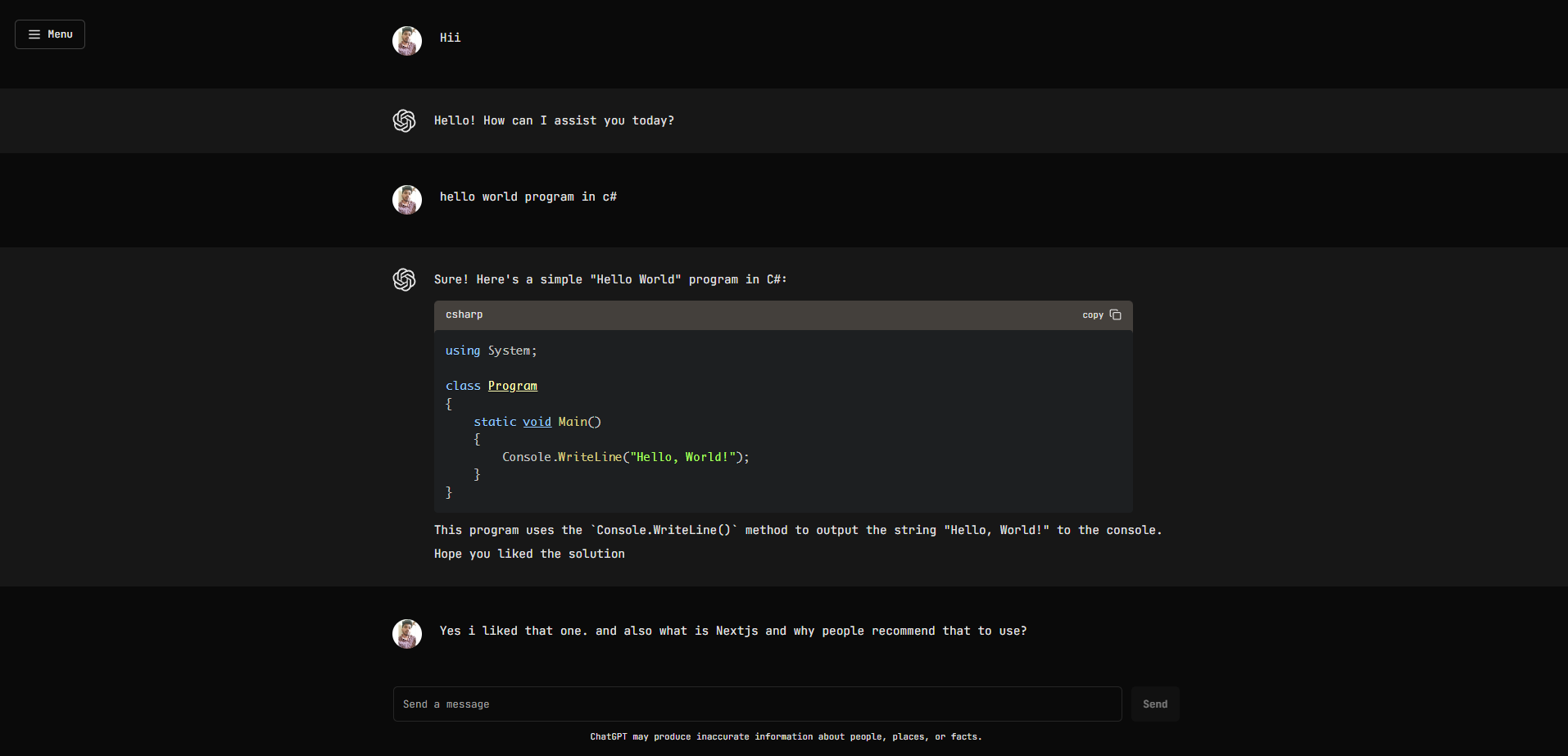The image size is (1568, 756).
Task: Click the underlined 'Program' class name
Action: click(x=513, y=386)
